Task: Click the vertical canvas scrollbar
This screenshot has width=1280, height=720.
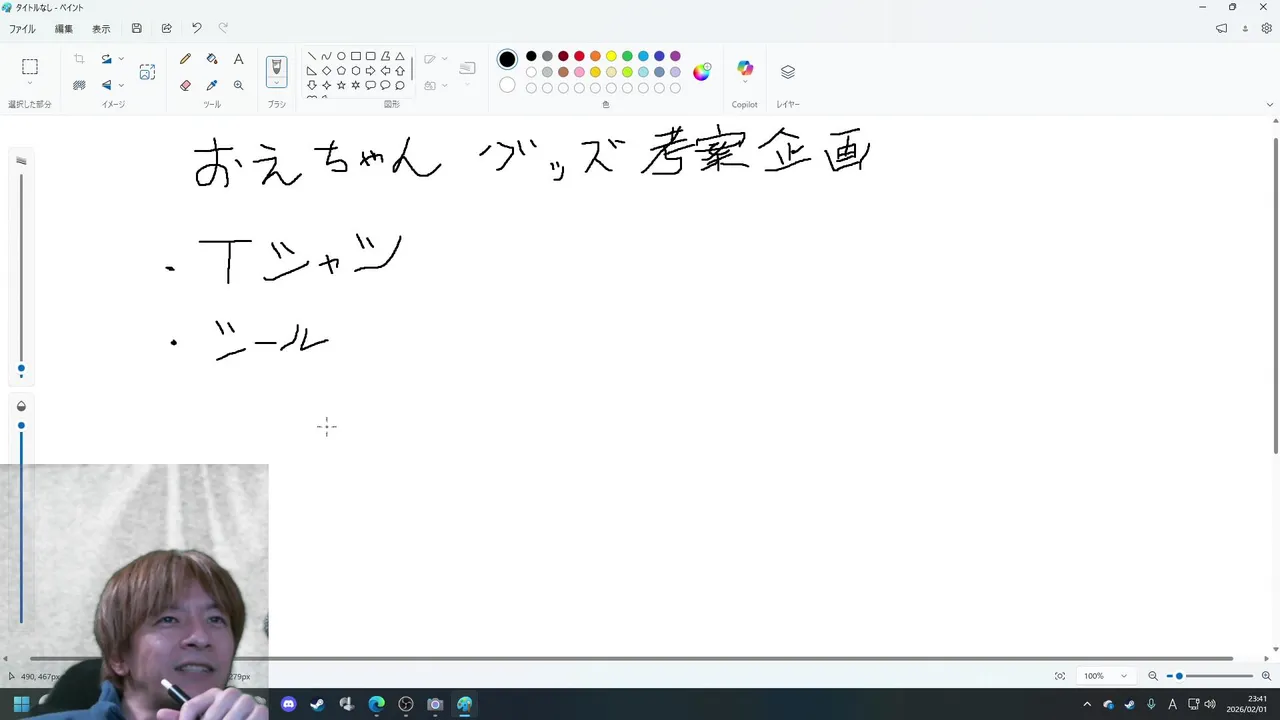Action: [1275, 294]
